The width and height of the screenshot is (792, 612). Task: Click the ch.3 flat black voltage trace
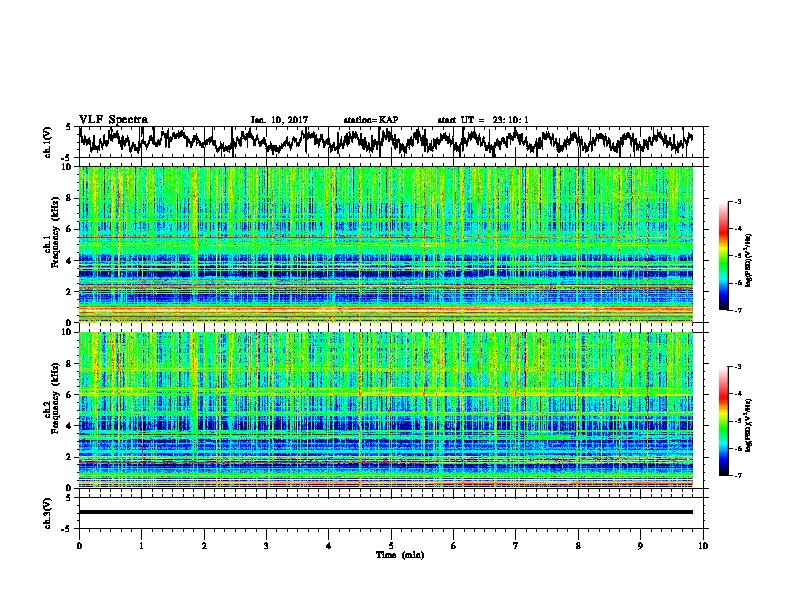(386, 512)
